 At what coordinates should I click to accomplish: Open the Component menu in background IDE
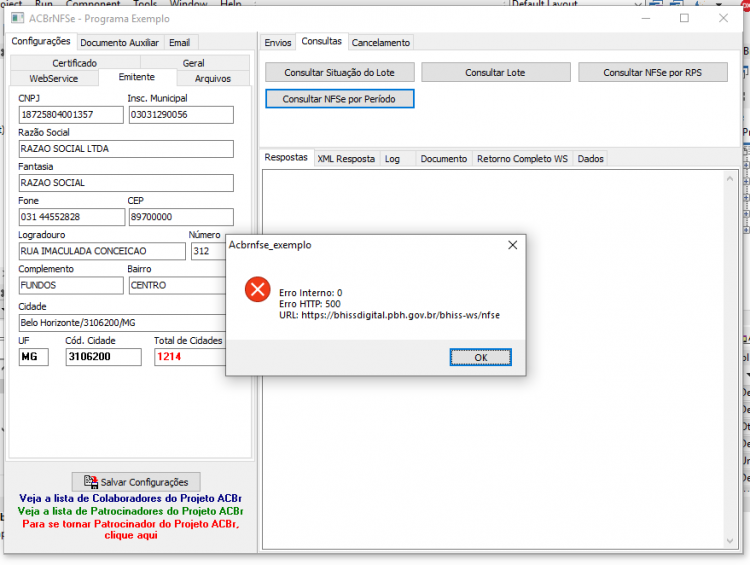[93, 3]
